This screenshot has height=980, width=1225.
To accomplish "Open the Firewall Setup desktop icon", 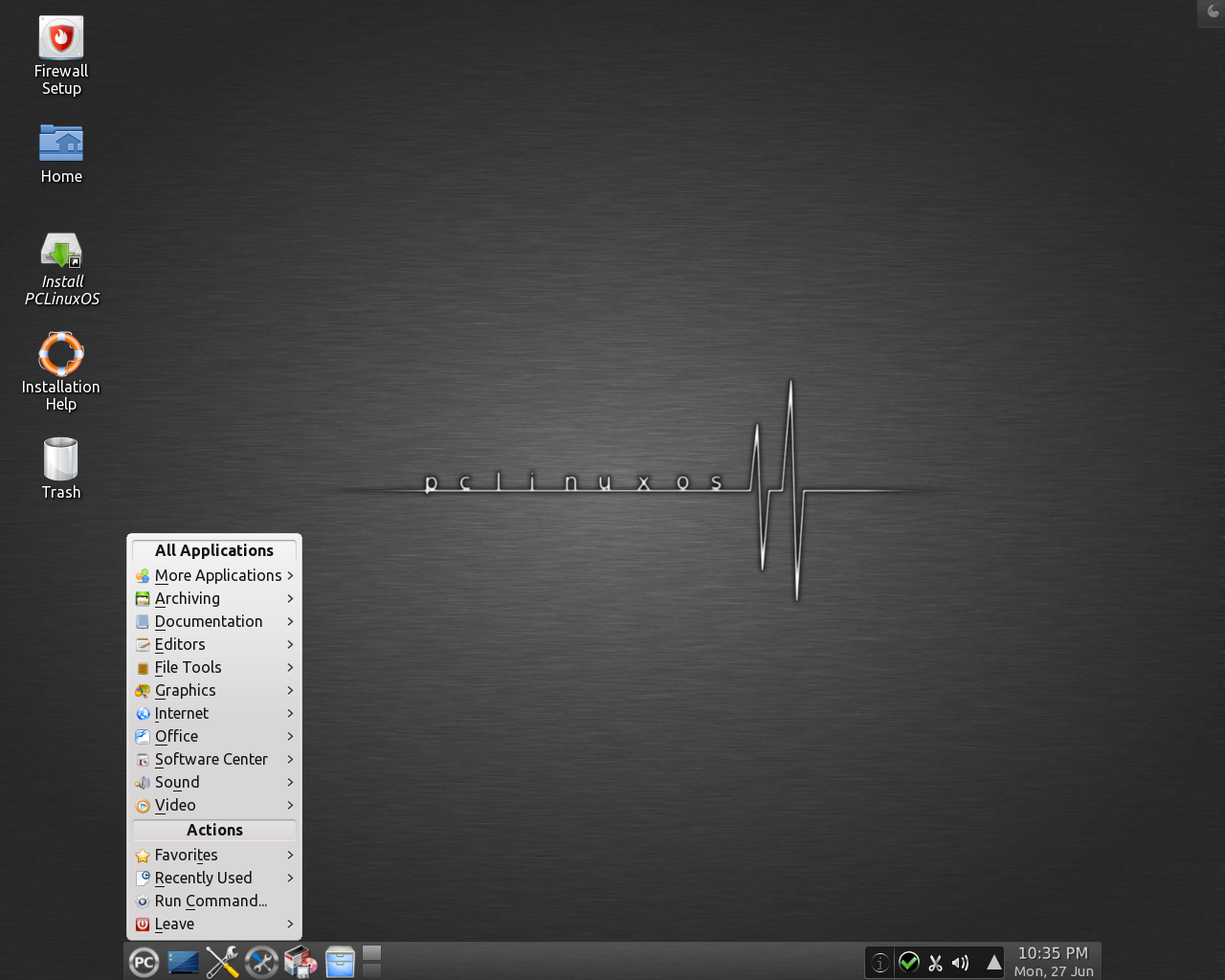I will (61, 56).
